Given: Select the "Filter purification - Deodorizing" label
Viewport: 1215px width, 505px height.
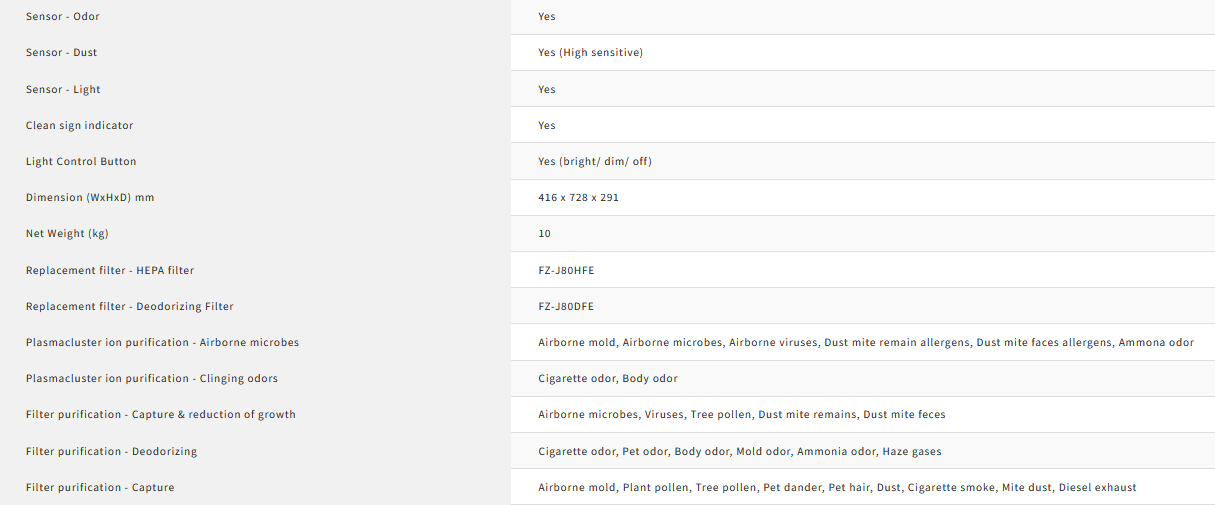Looking at the screenshot, I should coord(111,452).
